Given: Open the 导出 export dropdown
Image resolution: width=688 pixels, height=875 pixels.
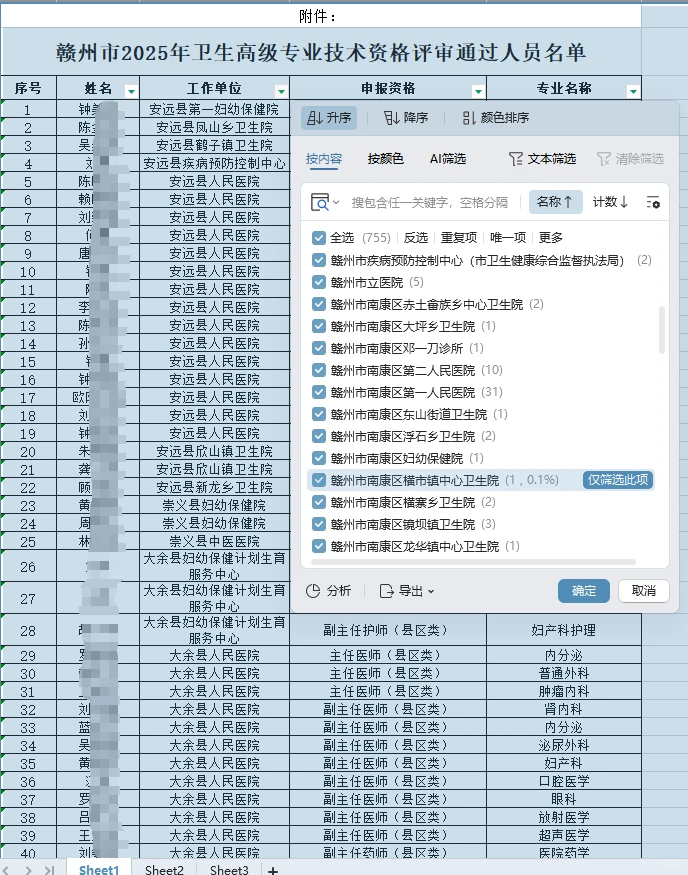Looking at the screenshot, I should [x=407, y=591].
